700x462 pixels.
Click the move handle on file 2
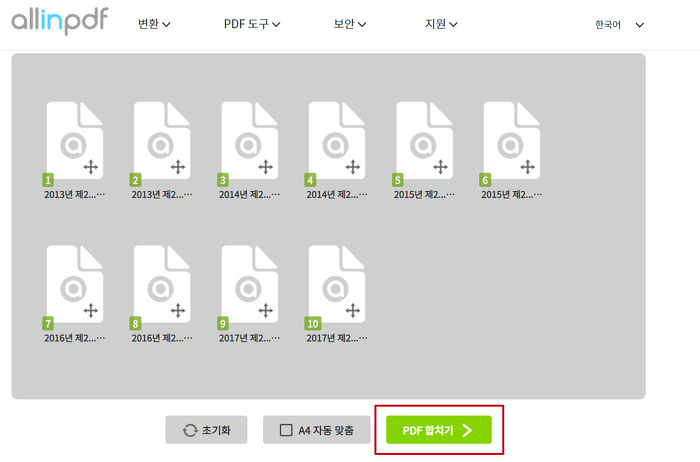coord(178,167)
